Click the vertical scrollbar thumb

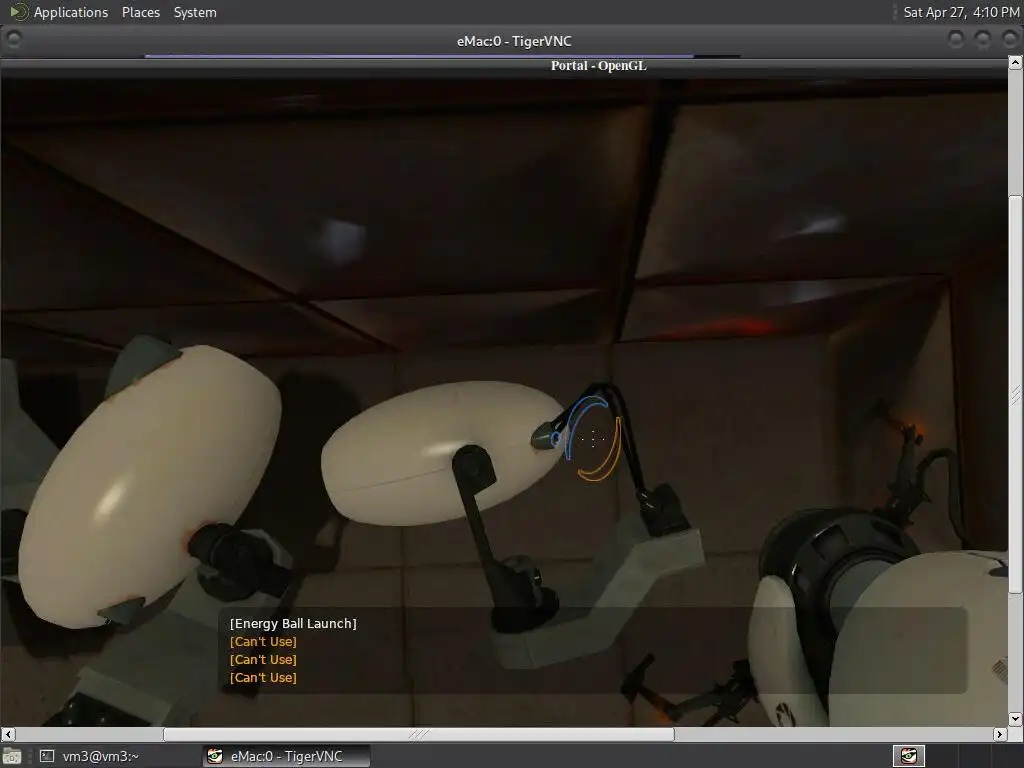pos(1016,394)
